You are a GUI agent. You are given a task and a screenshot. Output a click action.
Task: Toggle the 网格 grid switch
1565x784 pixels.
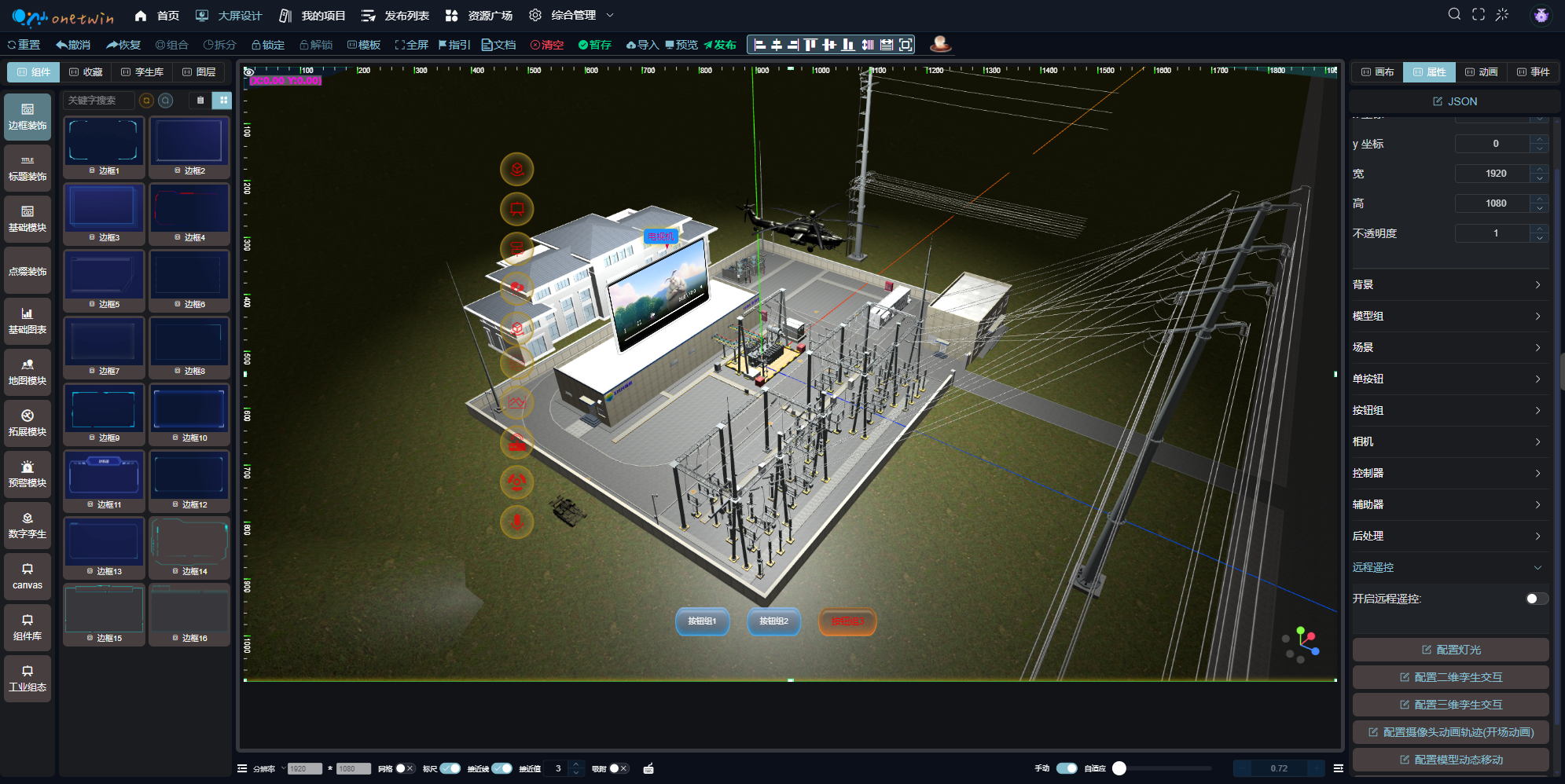click(404, 768)
